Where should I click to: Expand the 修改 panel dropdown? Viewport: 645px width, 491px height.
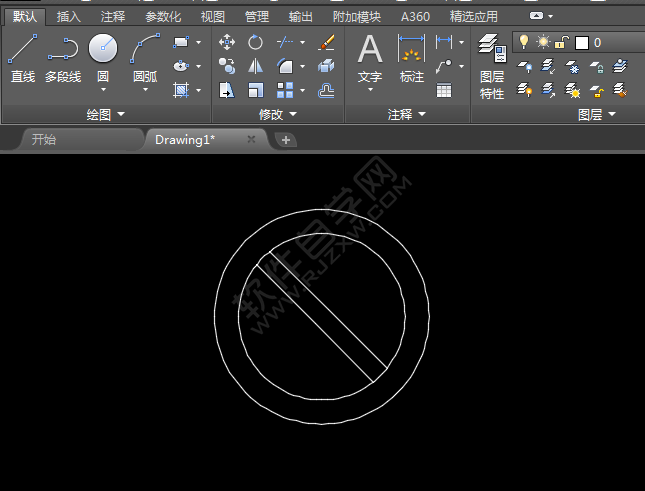point(293,115)
